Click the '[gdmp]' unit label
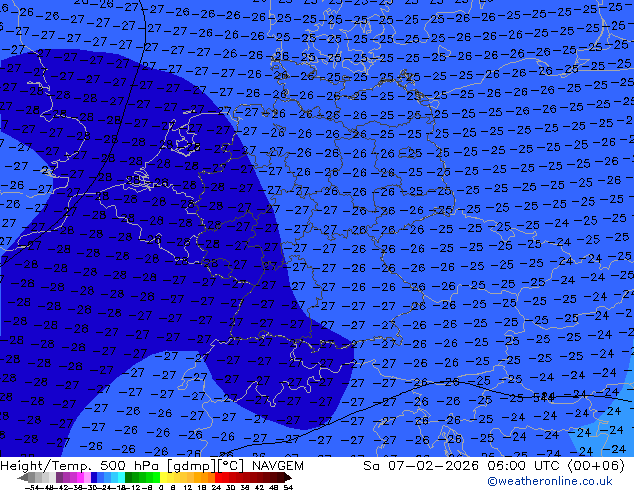This screenshot has height=490, width=634. pyautogui.click(x=192, y=466)
